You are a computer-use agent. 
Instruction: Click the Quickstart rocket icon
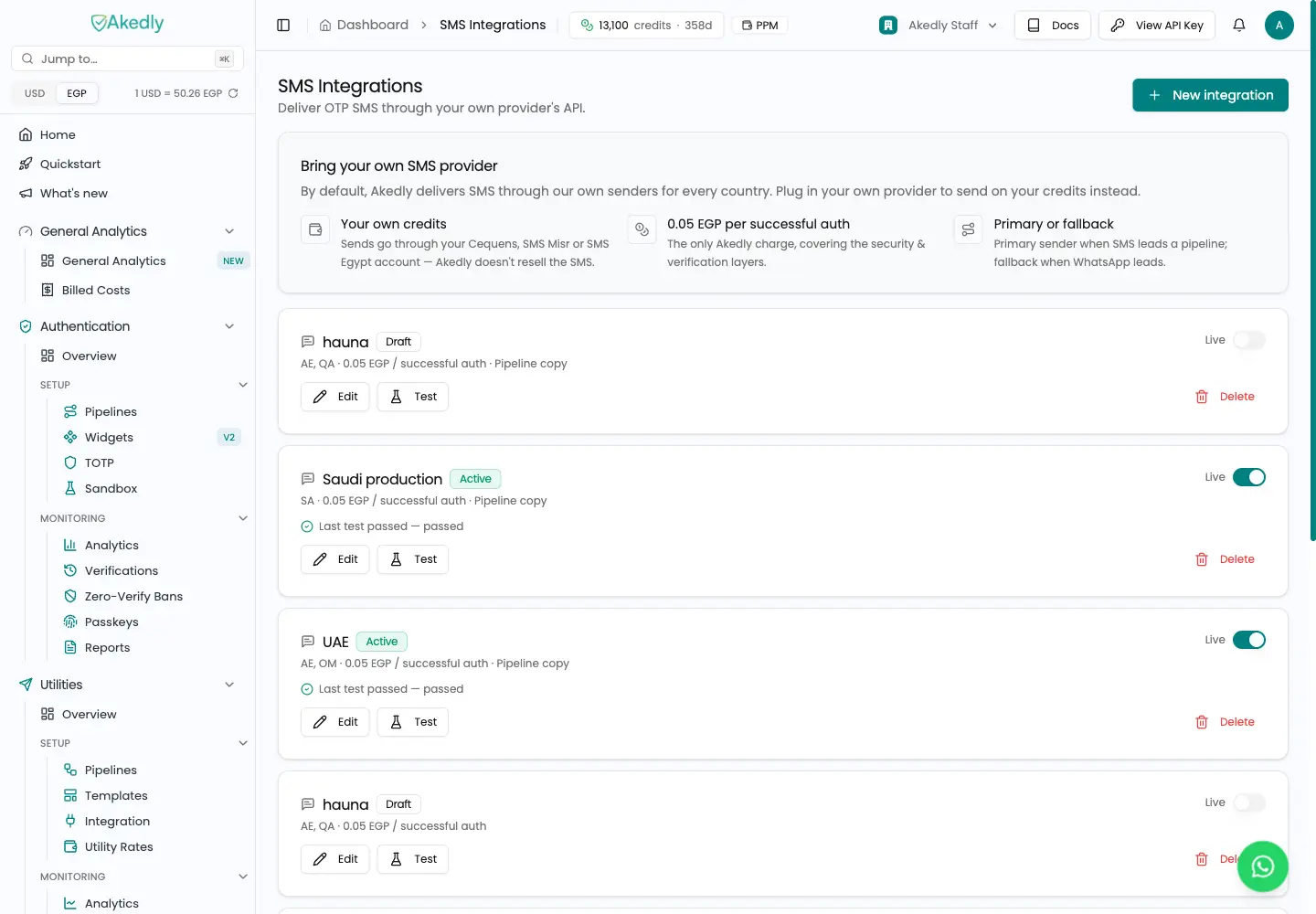pos(26,164)
